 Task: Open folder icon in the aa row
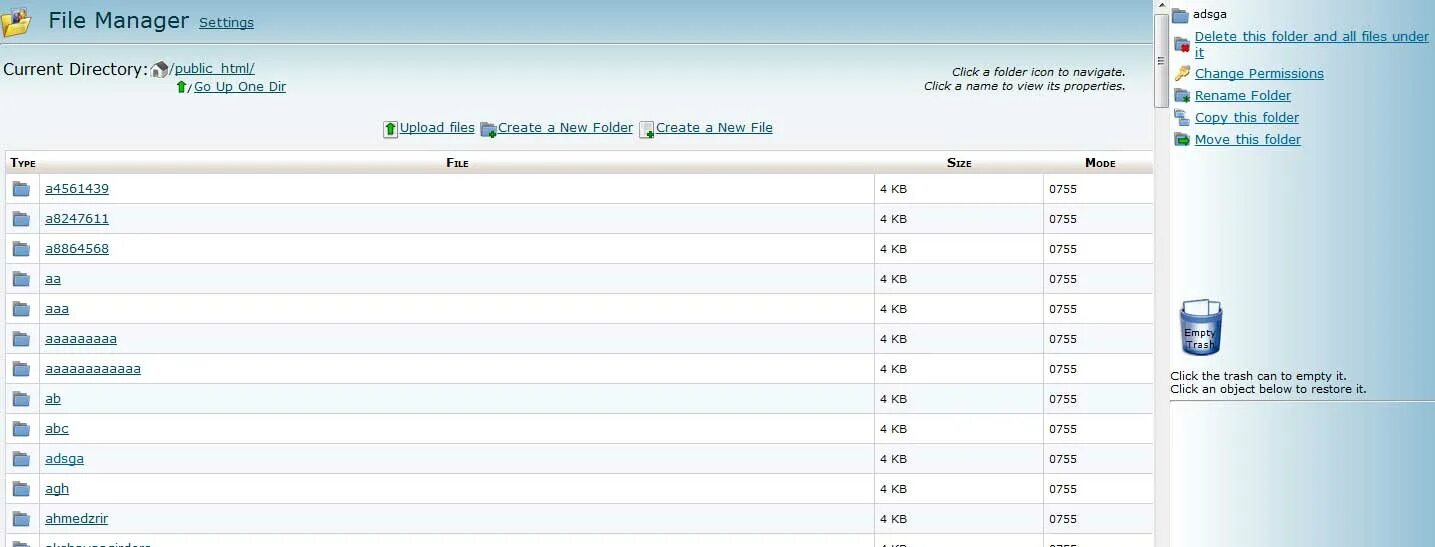(21, 279)
